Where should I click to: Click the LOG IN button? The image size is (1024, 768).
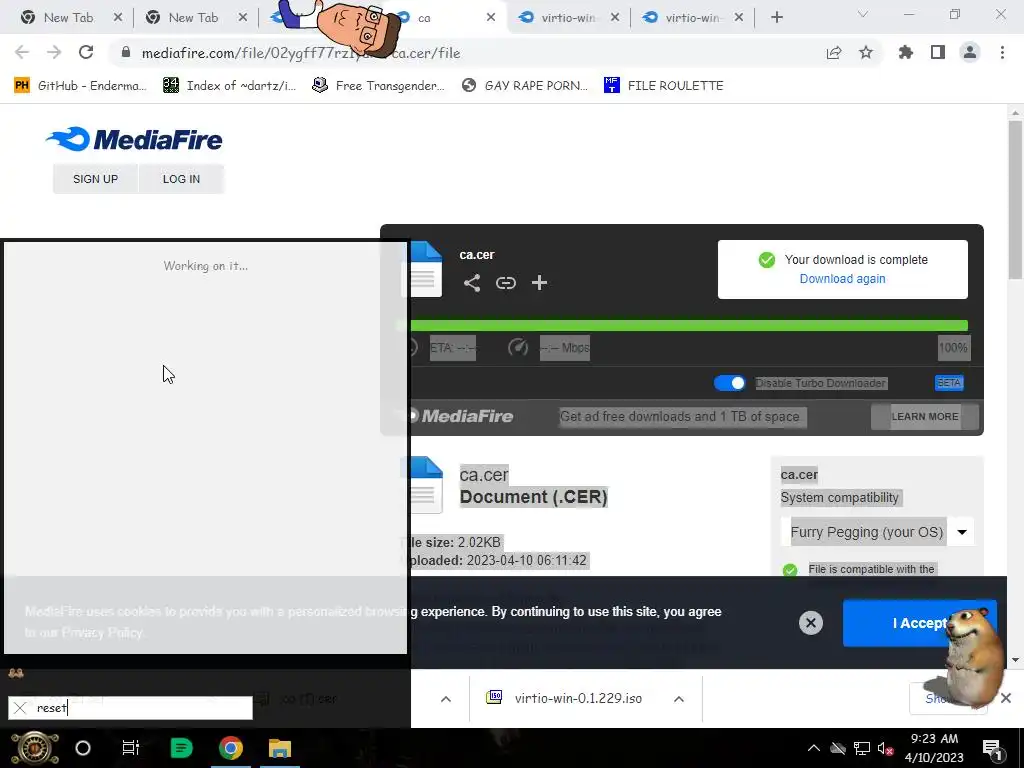click(x=181, y=179)
